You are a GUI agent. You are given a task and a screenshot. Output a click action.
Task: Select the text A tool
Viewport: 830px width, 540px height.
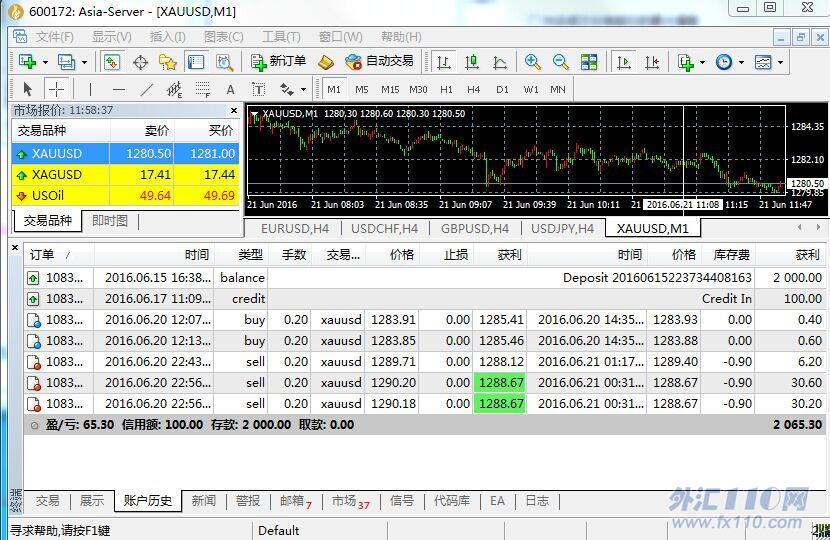tap(230, 89)
